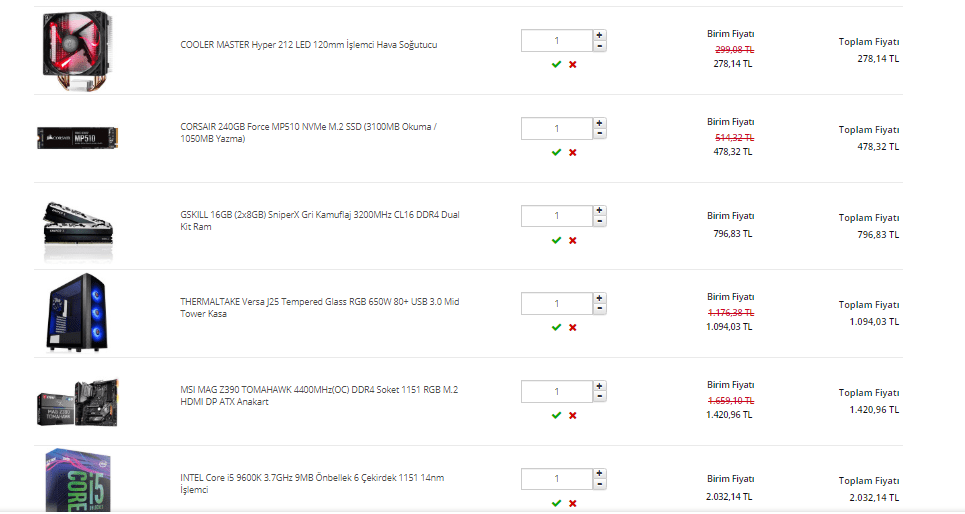The width and height of the screenshot is (965, 514).
Task: Increase quantity of COOLER MASTER cooler with plus
Action: pyautogui.click(x=599, y=35)
